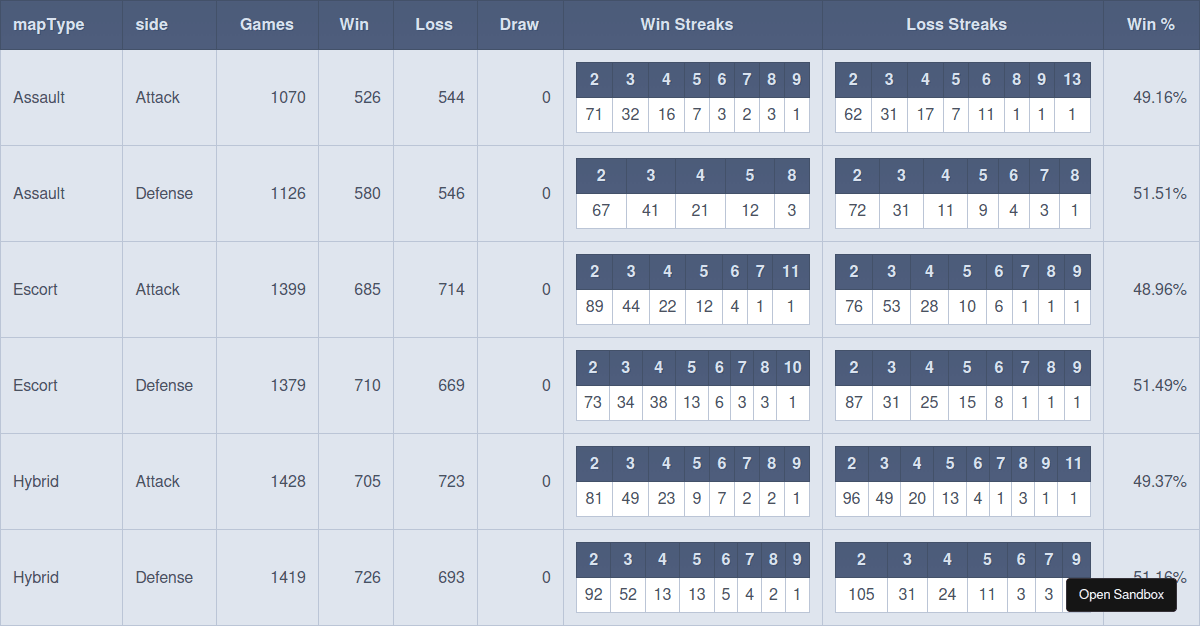Select streak 10 header in Escort Defense wins
This screenshot has height=630, width=1200.
(792, 368)
